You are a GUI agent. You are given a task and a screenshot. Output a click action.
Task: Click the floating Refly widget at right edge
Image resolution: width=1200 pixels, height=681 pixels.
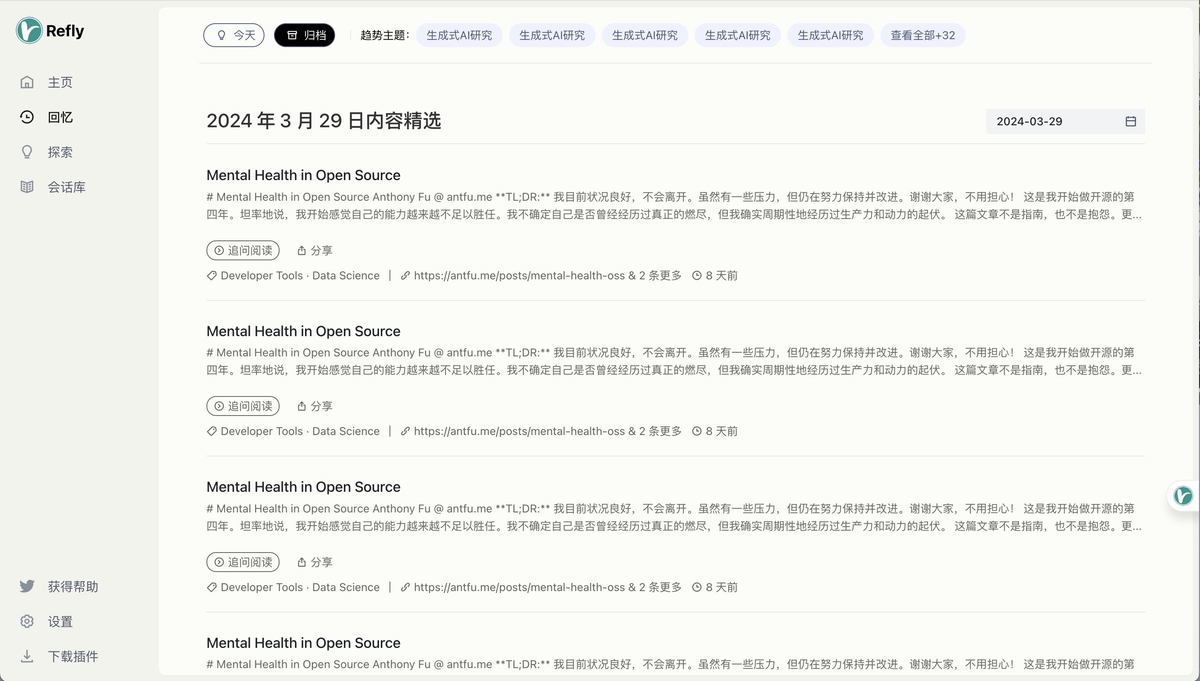coord(1184,496)
